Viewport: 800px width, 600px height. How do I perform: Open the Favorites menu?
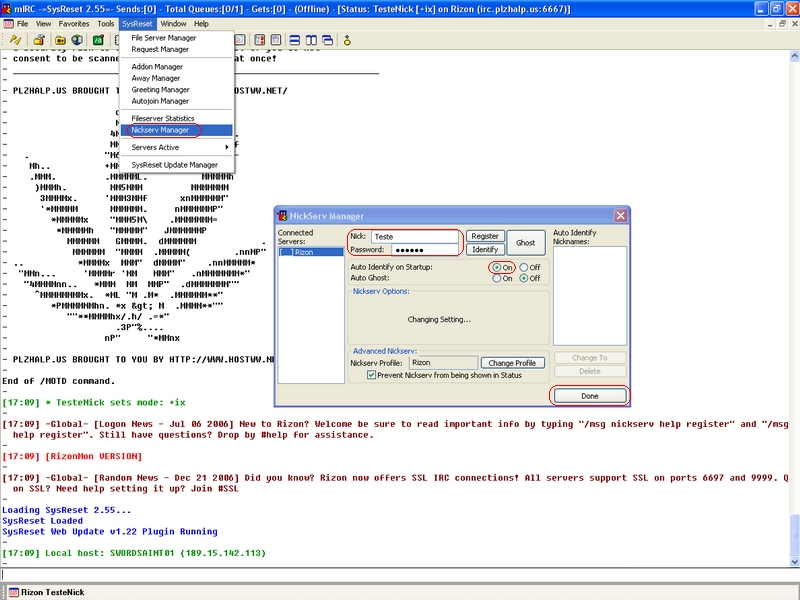pos(73,23)
